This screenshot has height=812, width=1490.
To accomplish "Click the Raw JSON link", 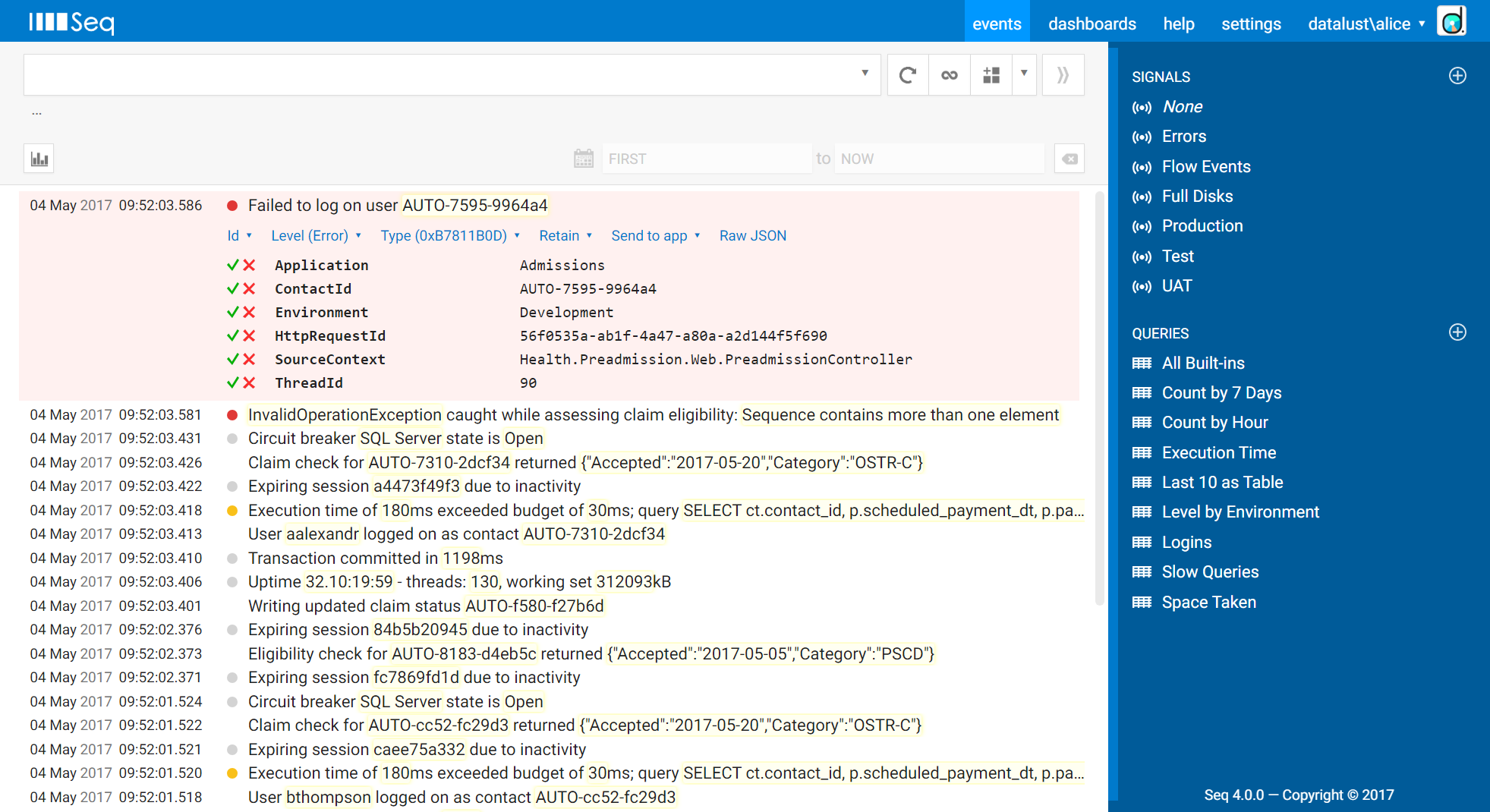I will (753, 236).
